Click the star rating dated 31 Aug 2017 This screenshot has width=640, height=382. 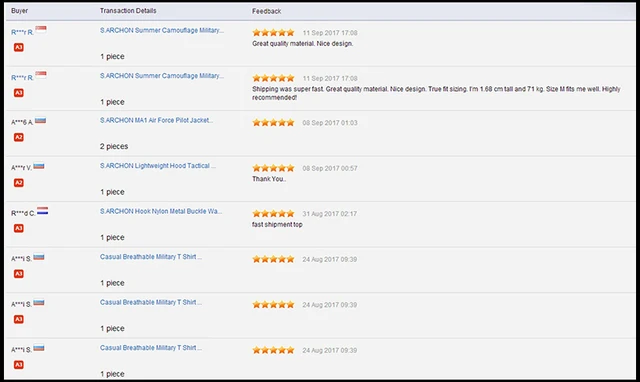point(273,213)
